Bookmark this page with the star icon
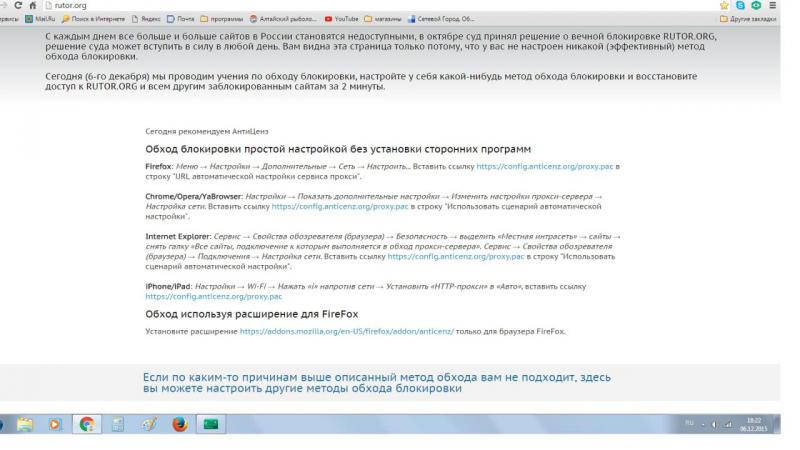Screen dimensions: 800x450 (x=724, y=5)
